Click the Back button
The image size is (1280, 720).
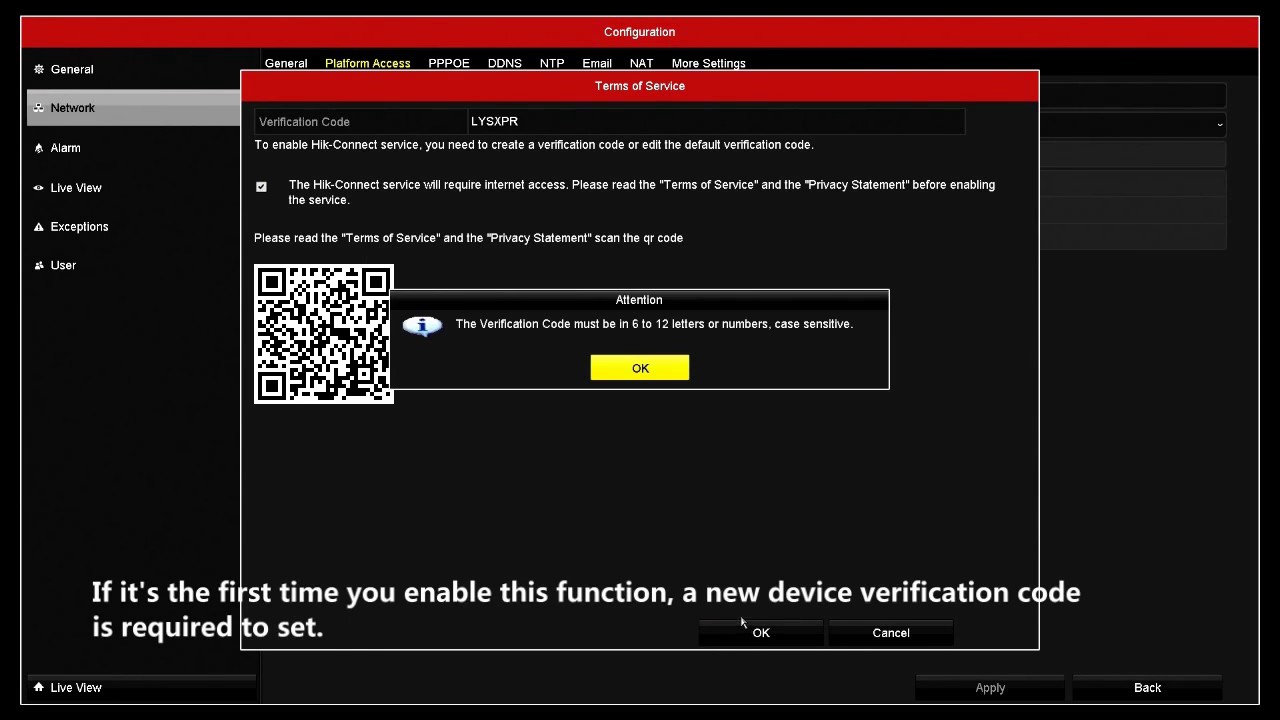1148,688
